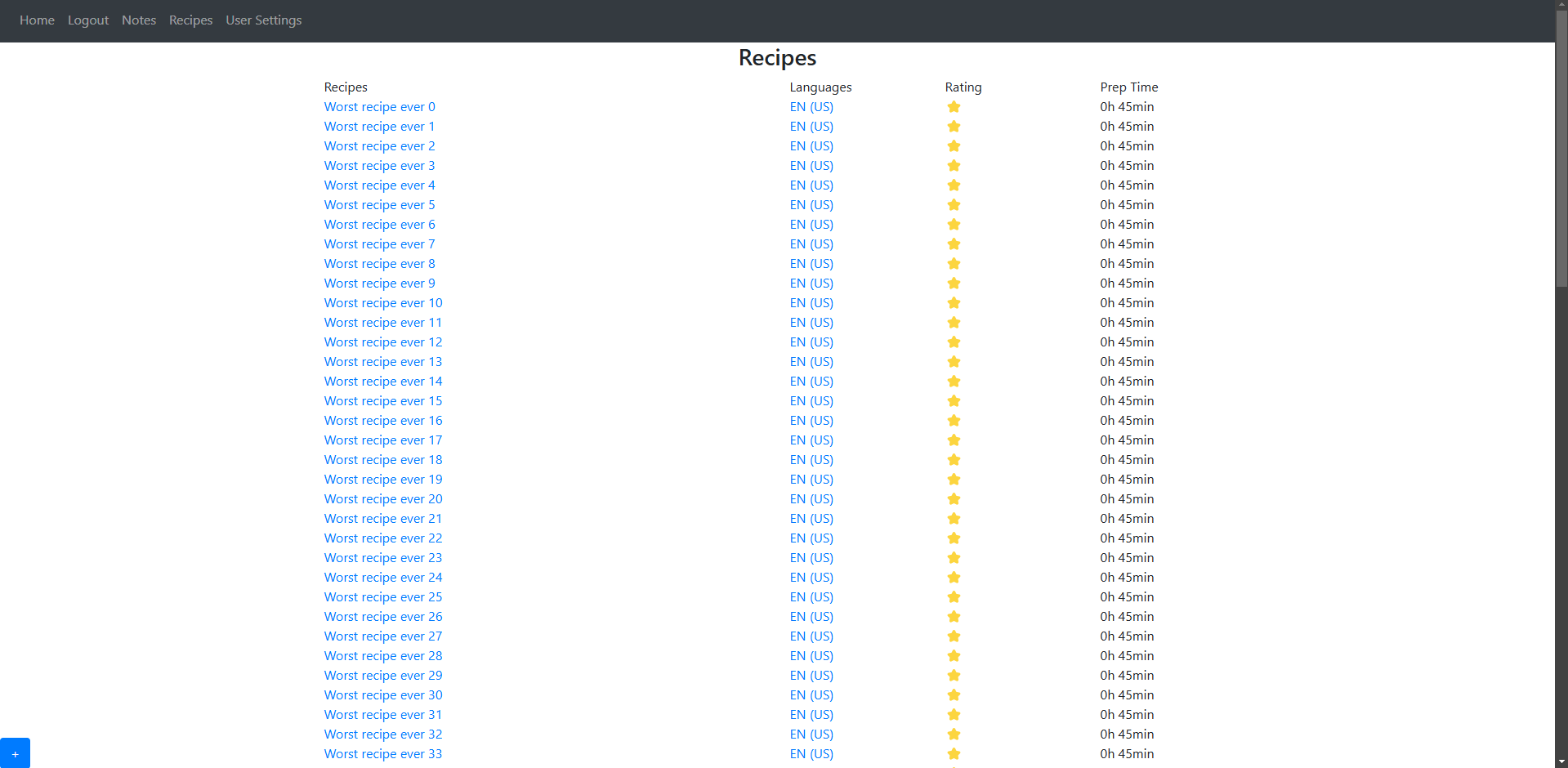Click EN (US) next to Worst recipe ever 7
The height and width of the screenshot is (768, 1568).
coord(811,244)
